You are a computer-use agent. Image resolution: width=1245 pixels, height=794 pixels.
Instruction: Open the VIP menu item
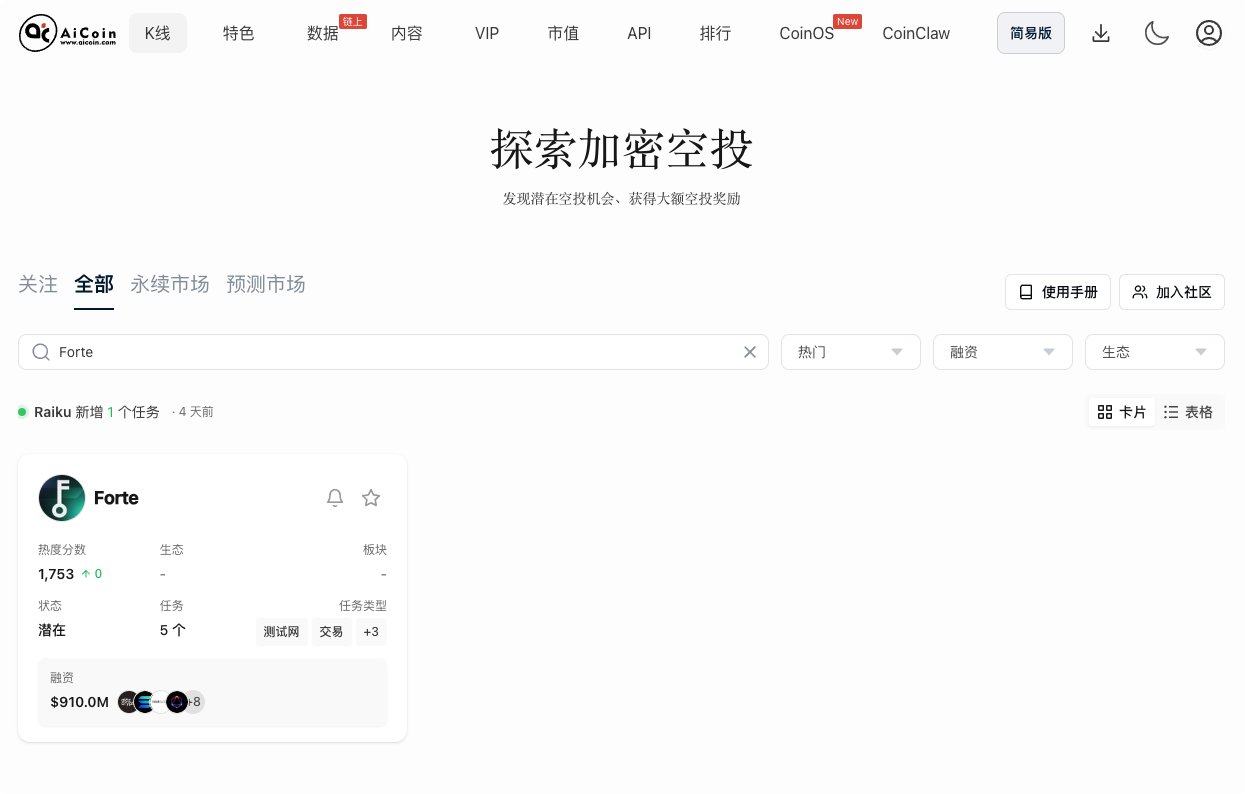[x=487, y=33]
